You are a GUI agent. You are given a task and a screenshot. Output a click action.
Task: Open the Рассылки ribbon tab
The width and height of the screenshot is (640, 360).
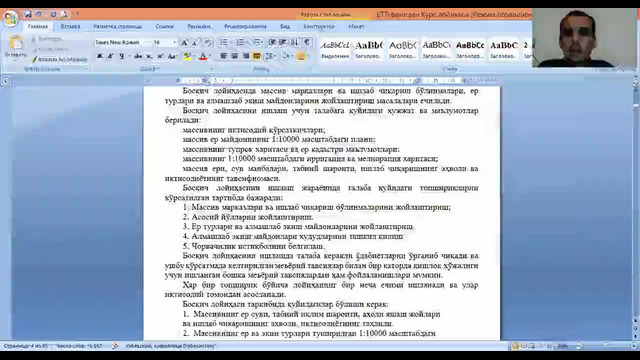pyautogui.click(x=199, y=27)
